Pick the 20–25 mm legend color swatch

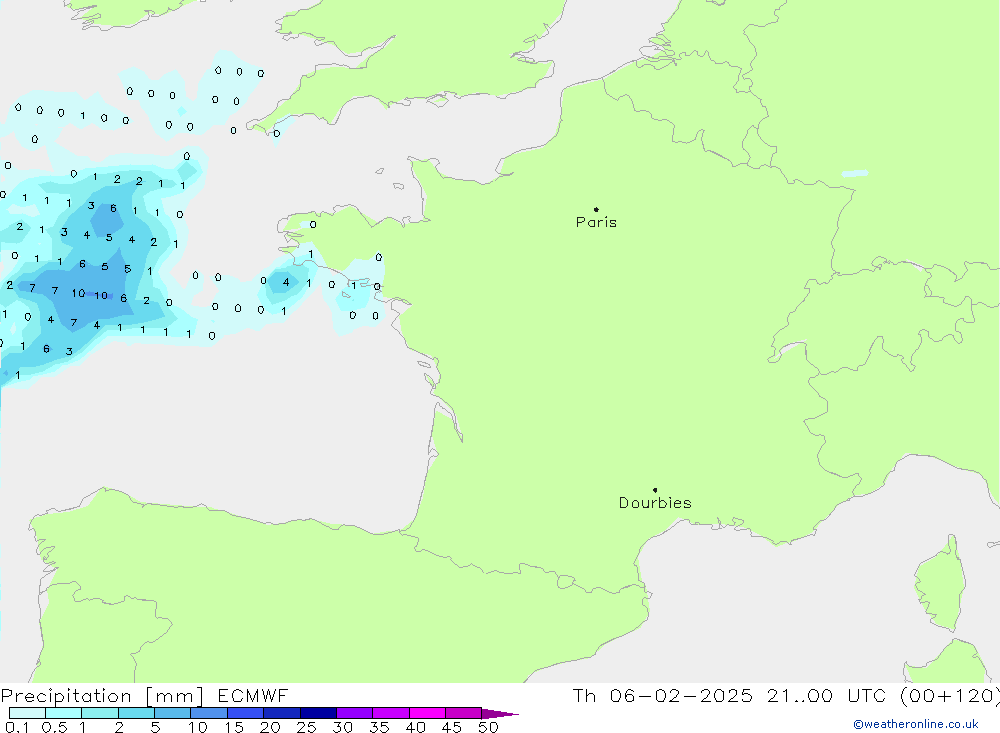pos(282,713)
